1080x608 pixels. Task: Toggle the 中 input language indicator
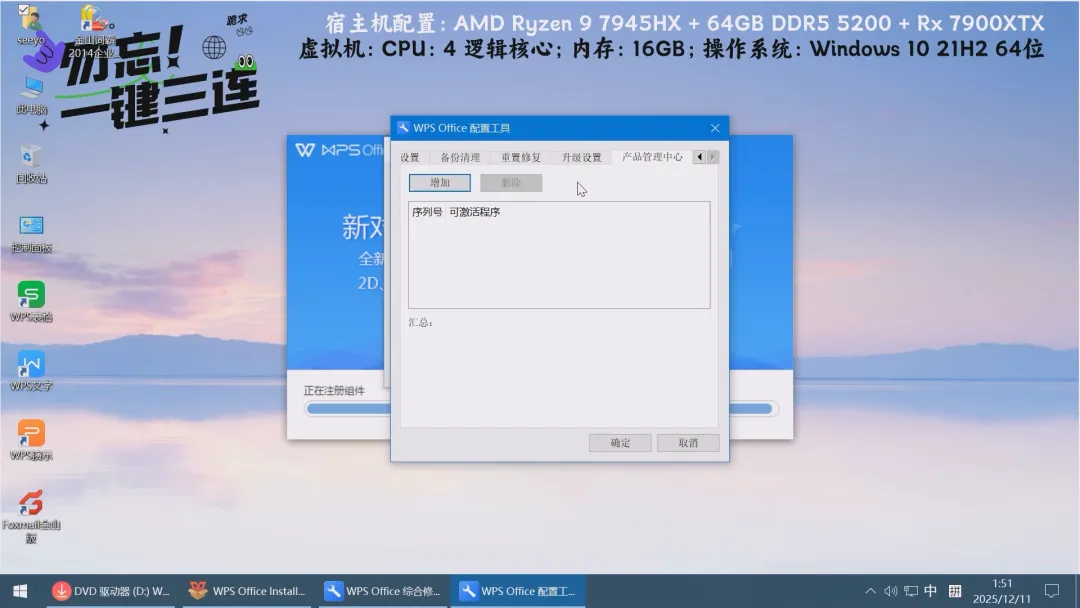point(931,591)
